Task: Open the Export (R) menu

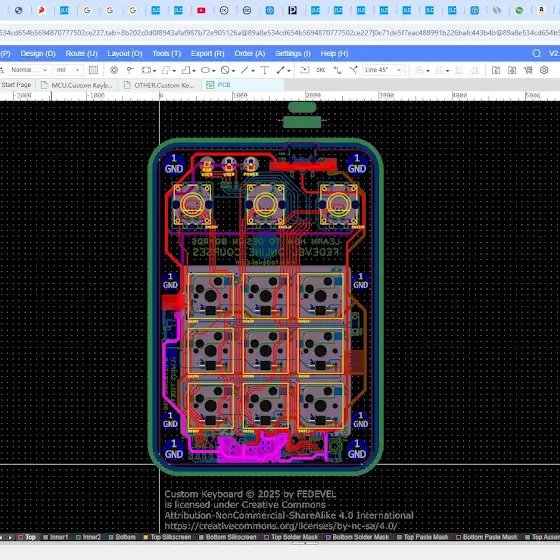Action: pos(208,54)
